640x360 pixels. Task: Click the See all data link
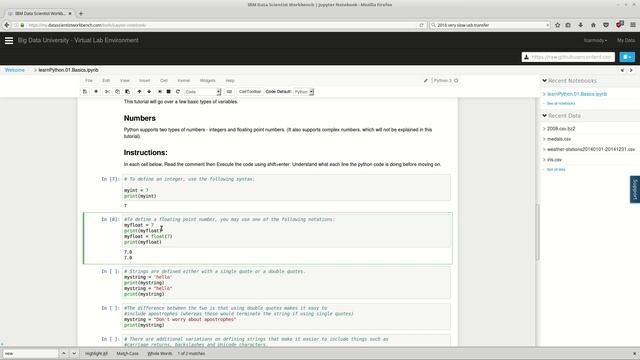(556, 169)
